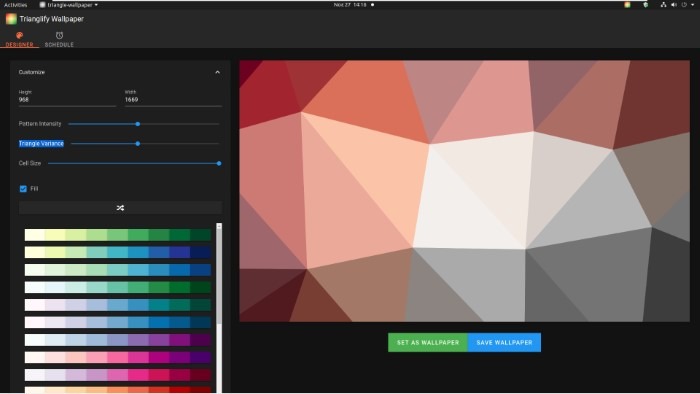Screen dimensions: 700x394
Task: Click the Width input field
Action: (173, 100)
